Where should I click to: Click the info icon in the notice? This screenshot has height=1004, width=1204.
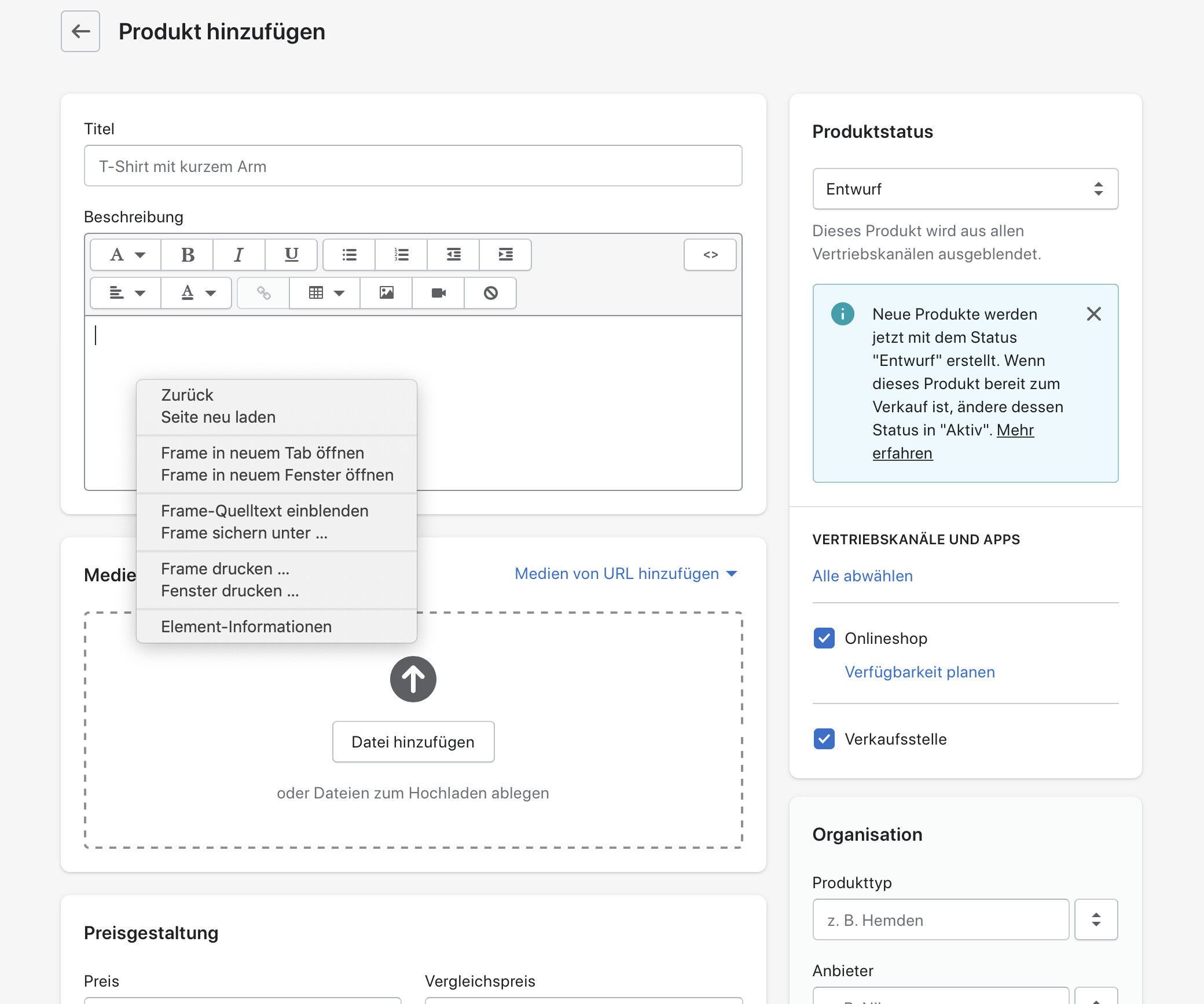[843, 314]
